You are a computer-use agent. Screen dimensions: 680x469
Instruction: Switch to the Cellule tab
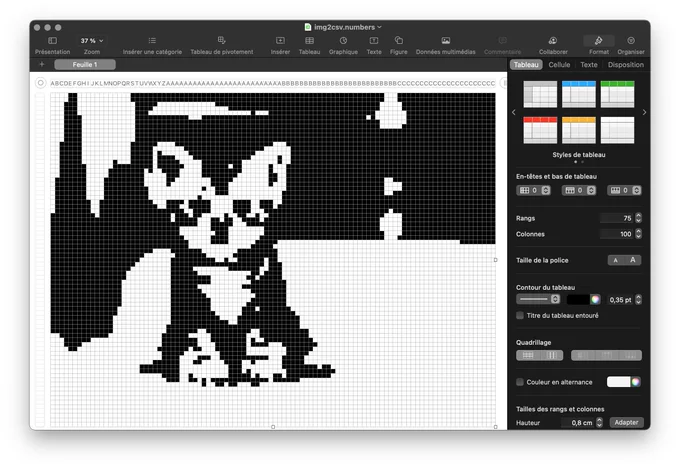(559, 65)
